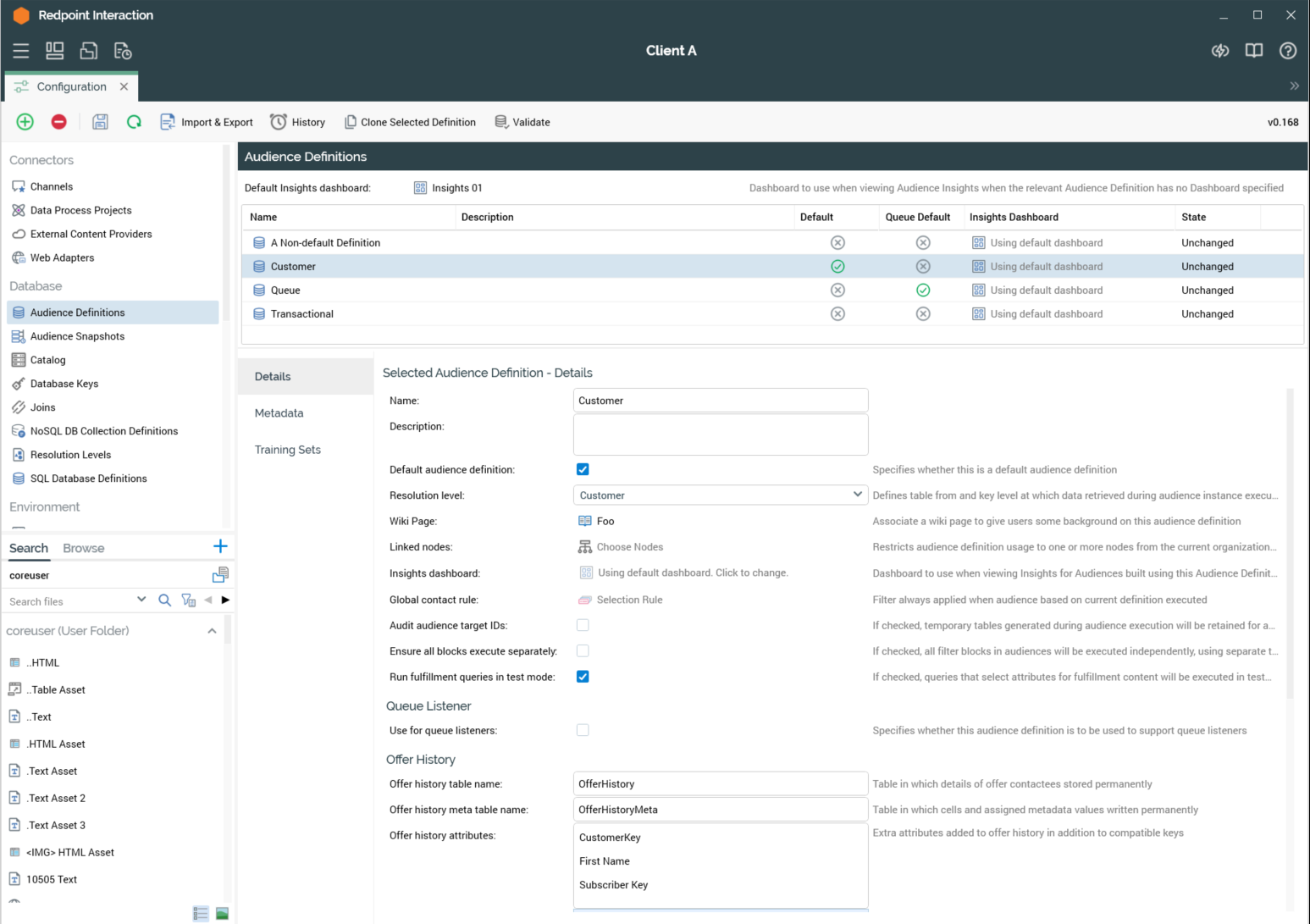Uncheck Default audience definition checkbox
The height and width of the screenshot is (924, 1310).
coord(583,469)
